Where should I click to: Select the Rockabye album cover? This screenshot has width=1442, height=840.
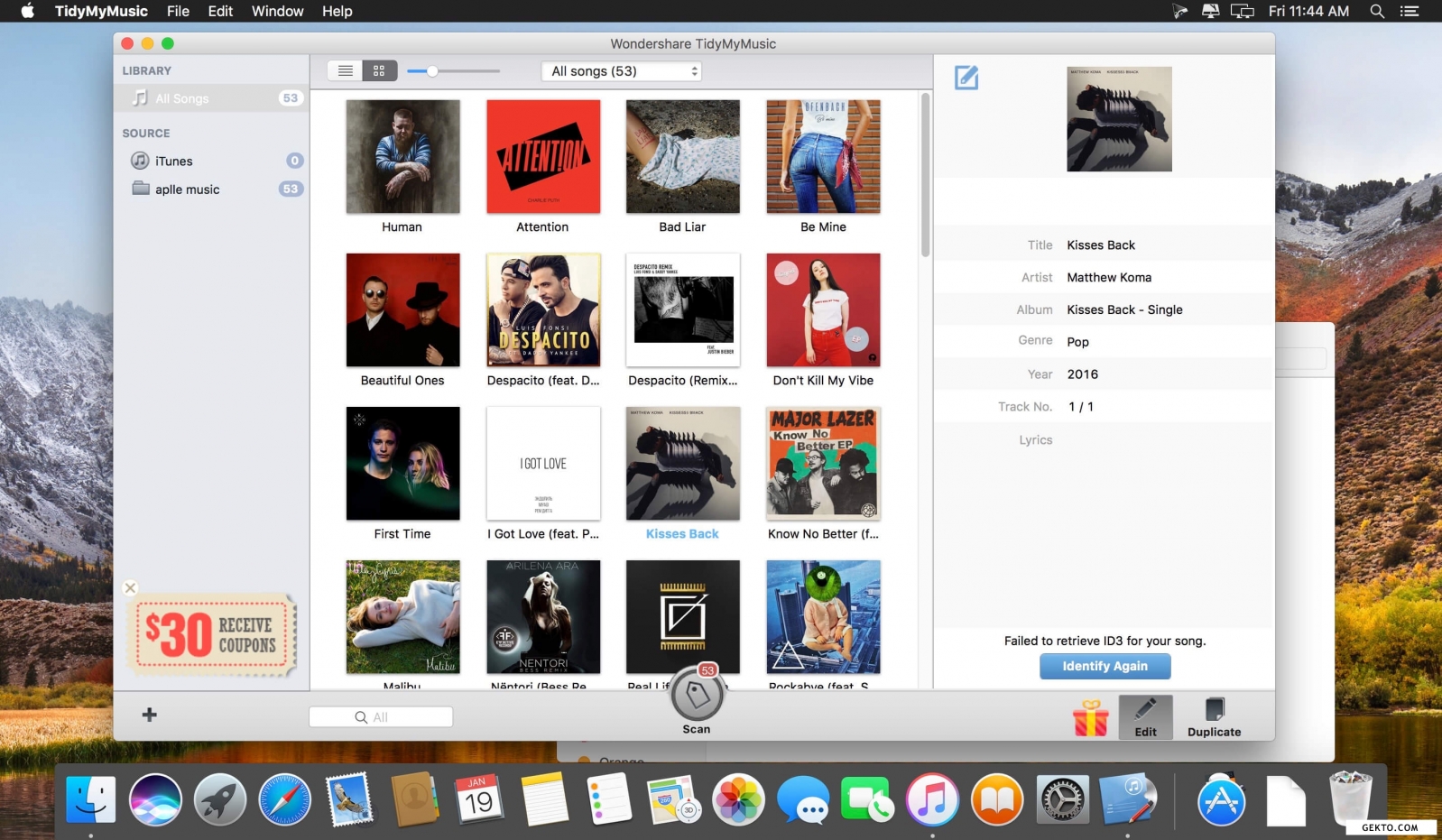pos(823,617)
